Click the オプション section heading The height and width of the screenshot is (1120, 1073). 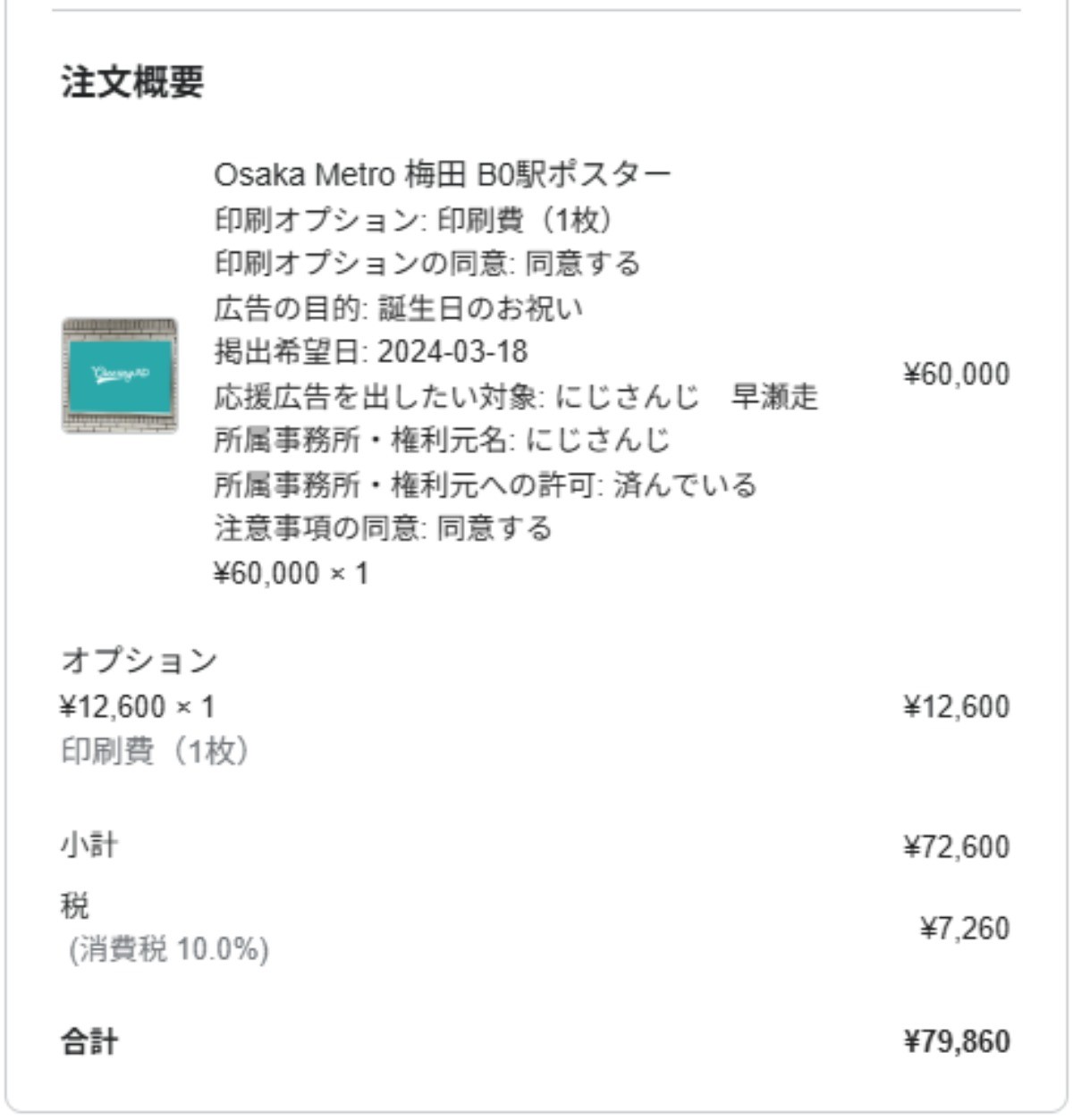139,661
